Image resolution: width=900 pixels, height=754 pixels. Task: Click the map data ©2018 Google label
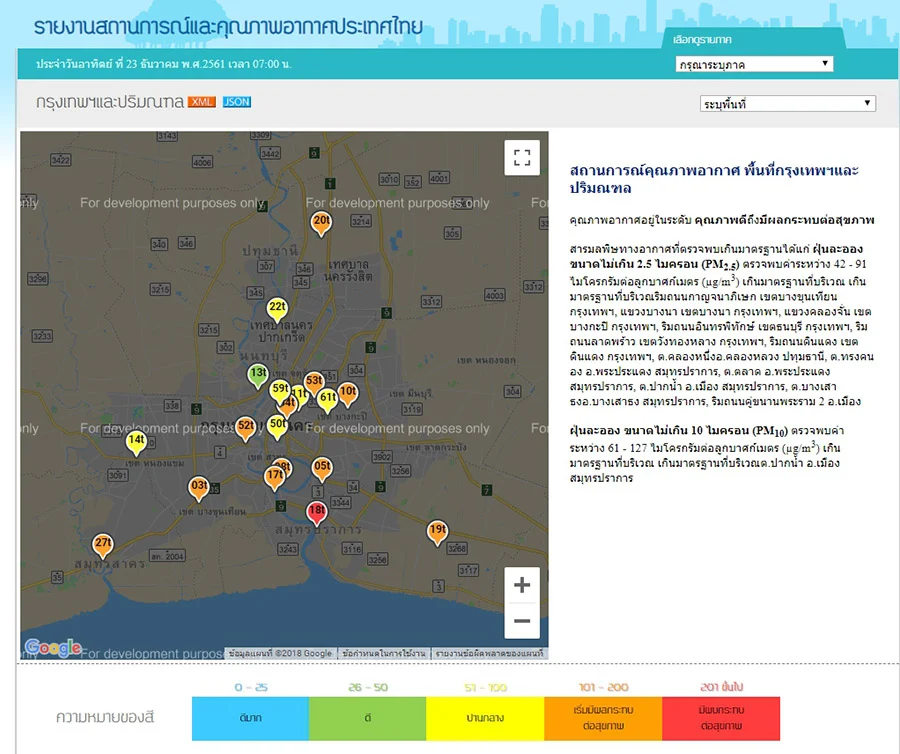coord(280,653)
